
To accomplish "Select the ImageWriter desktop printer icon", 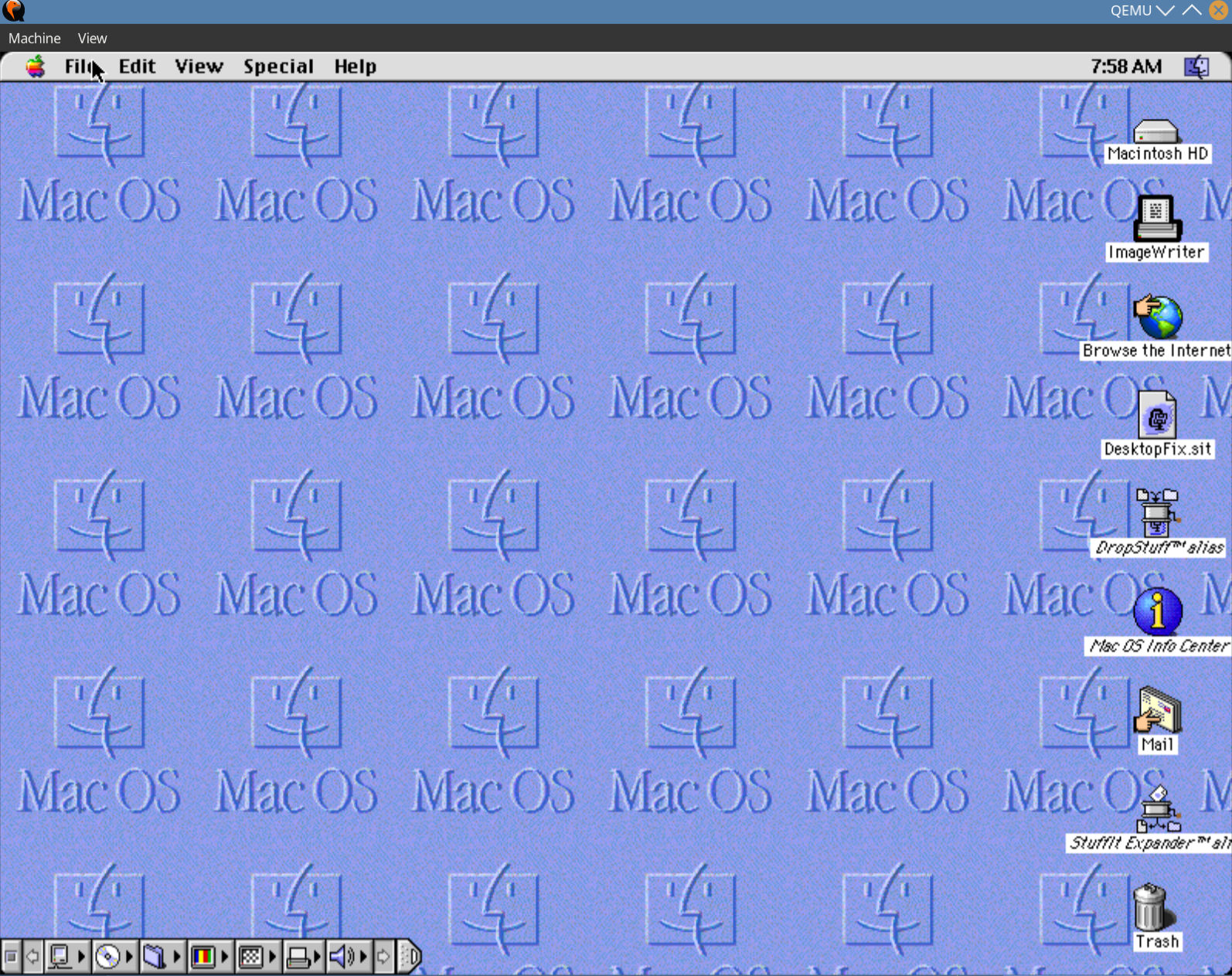I will [1156, 219].
